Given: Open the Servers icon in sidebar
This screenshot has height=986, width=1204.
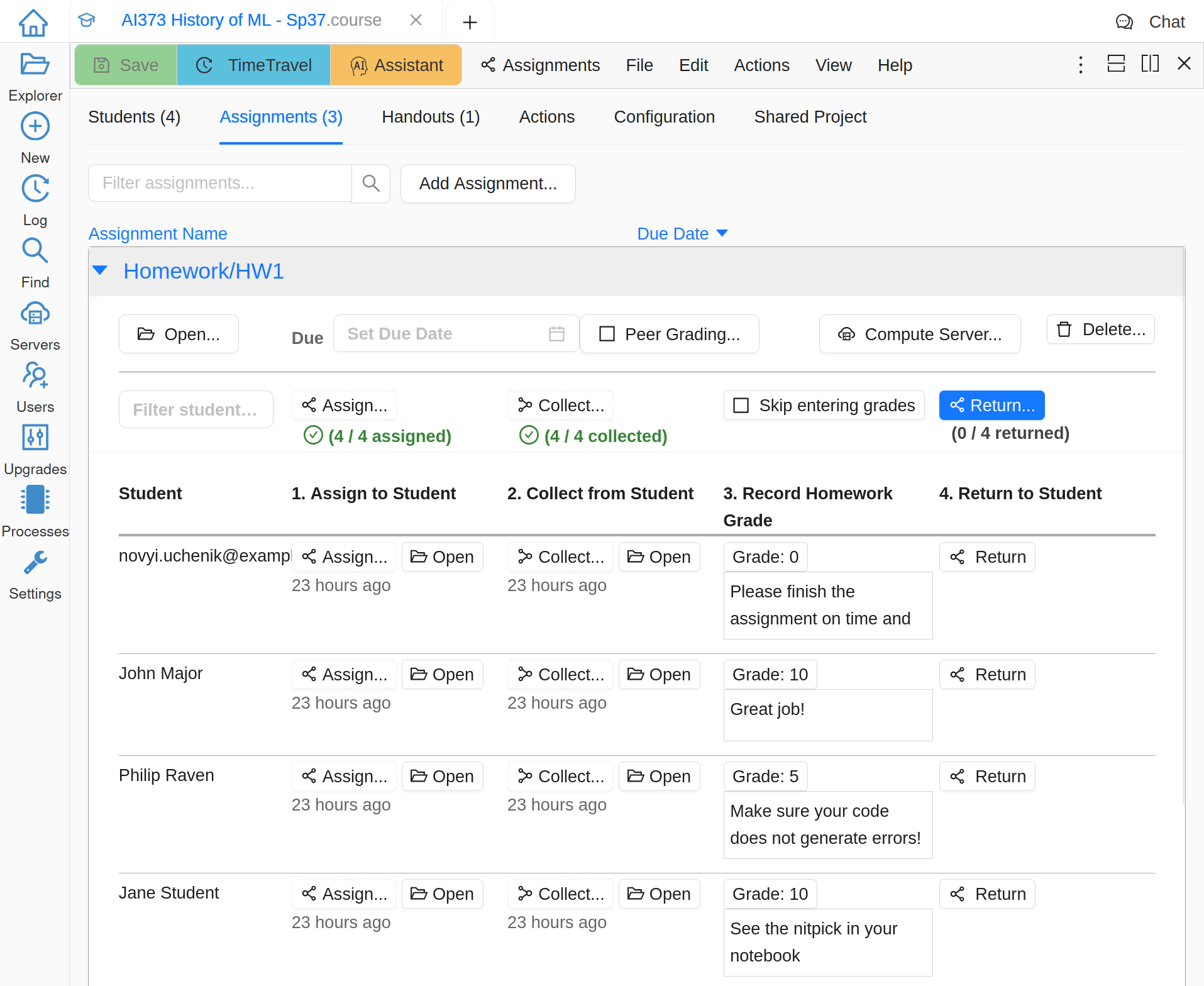Looking at the screenshot, I should coord(35,314).
